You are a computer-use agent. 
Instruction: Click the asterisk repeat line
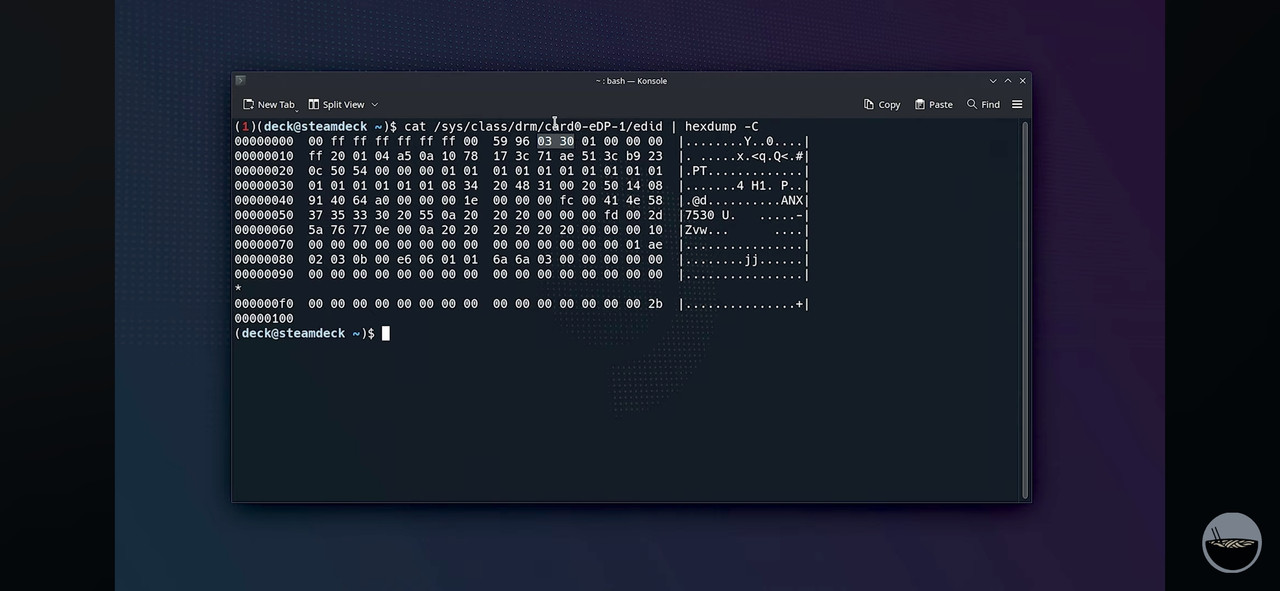pyautogui.click(x=238, y=289)
